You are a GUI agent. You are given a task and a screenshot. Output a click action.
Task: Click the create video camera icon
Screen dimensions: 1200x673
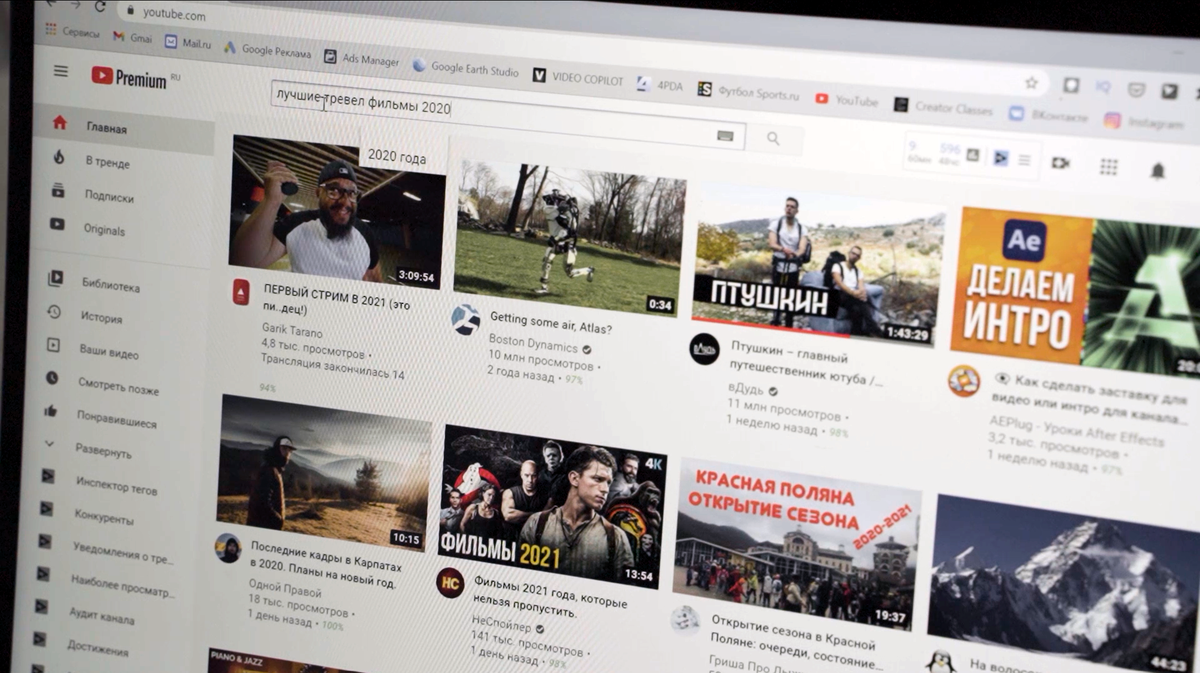[x=1060, y=162]
